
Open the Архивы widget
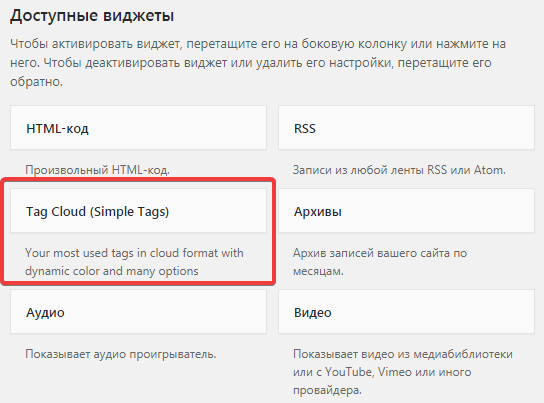pos(406,211)
